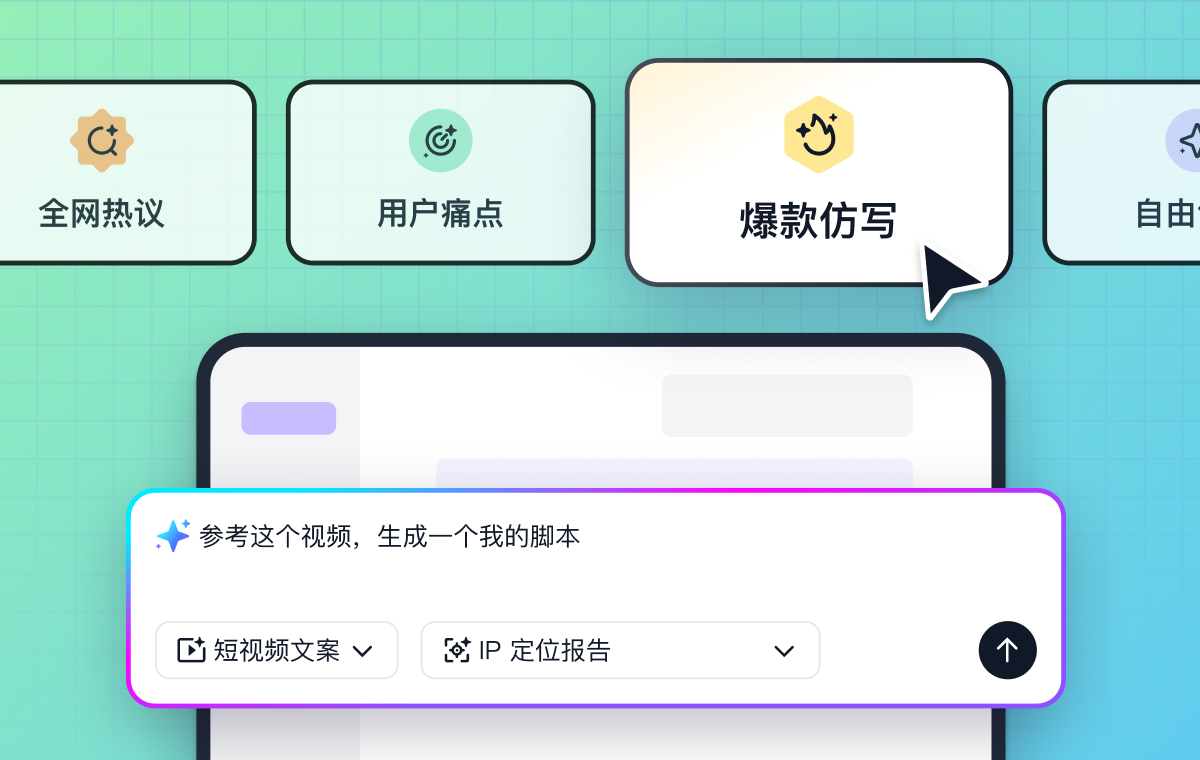Click the green 用户痛点 target icon
This screenshot has width=1200, height=760.
(x=441, y=141)
